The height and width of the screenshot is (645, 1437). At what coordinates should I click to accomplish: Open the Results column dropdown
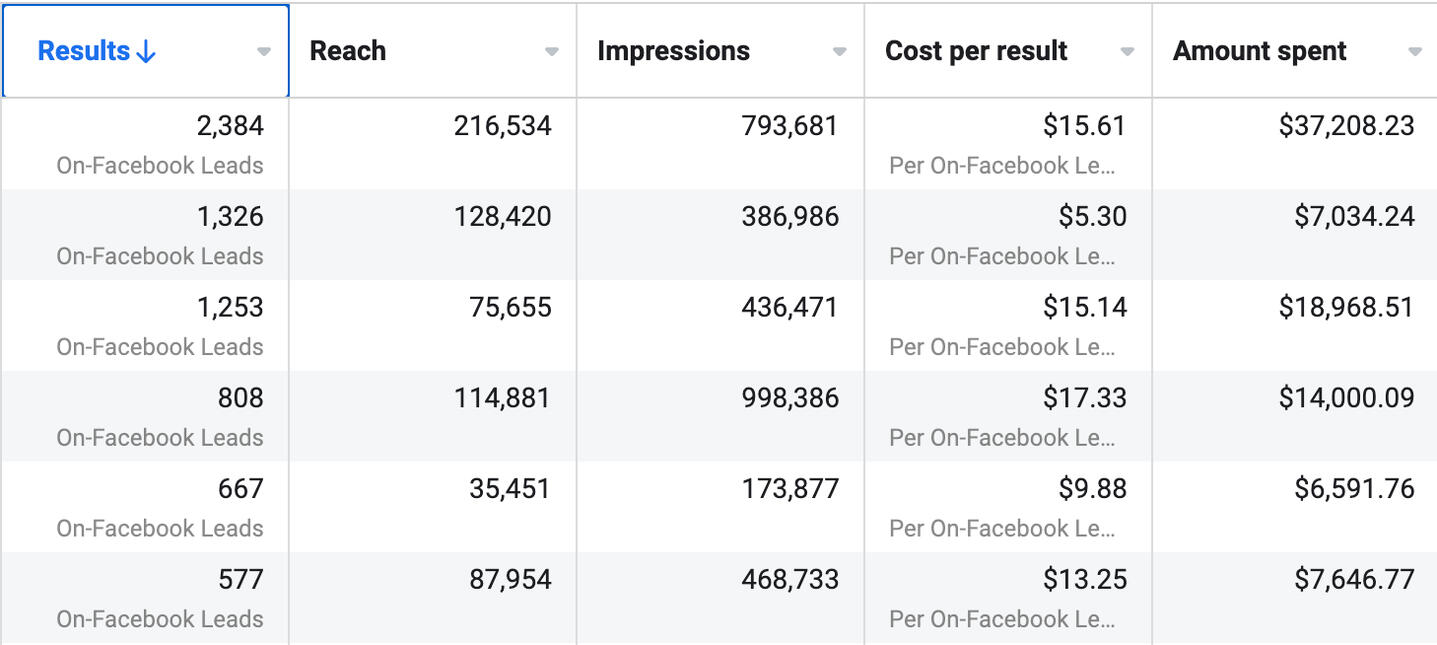coord(264,52)
